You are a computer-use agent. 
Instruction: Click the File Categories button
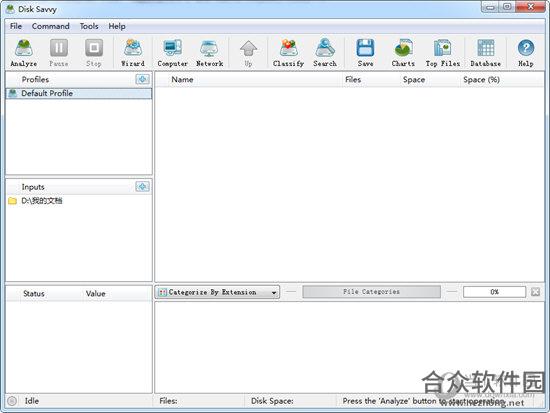click(371, 292)
